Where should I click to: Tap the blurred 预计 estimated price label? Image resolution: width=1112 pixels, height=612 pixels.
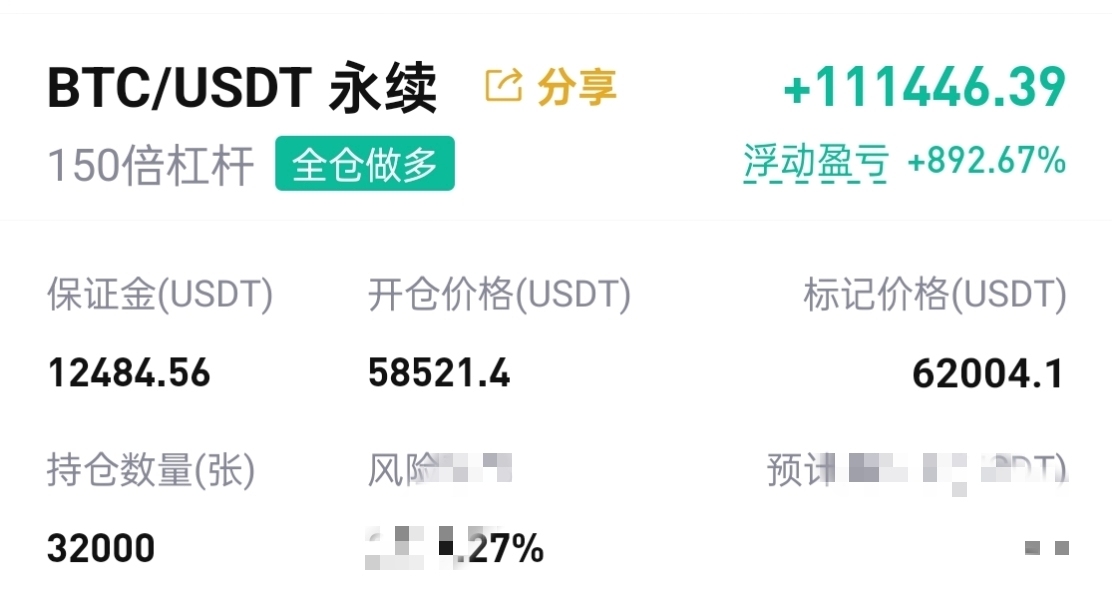(916, 469)
